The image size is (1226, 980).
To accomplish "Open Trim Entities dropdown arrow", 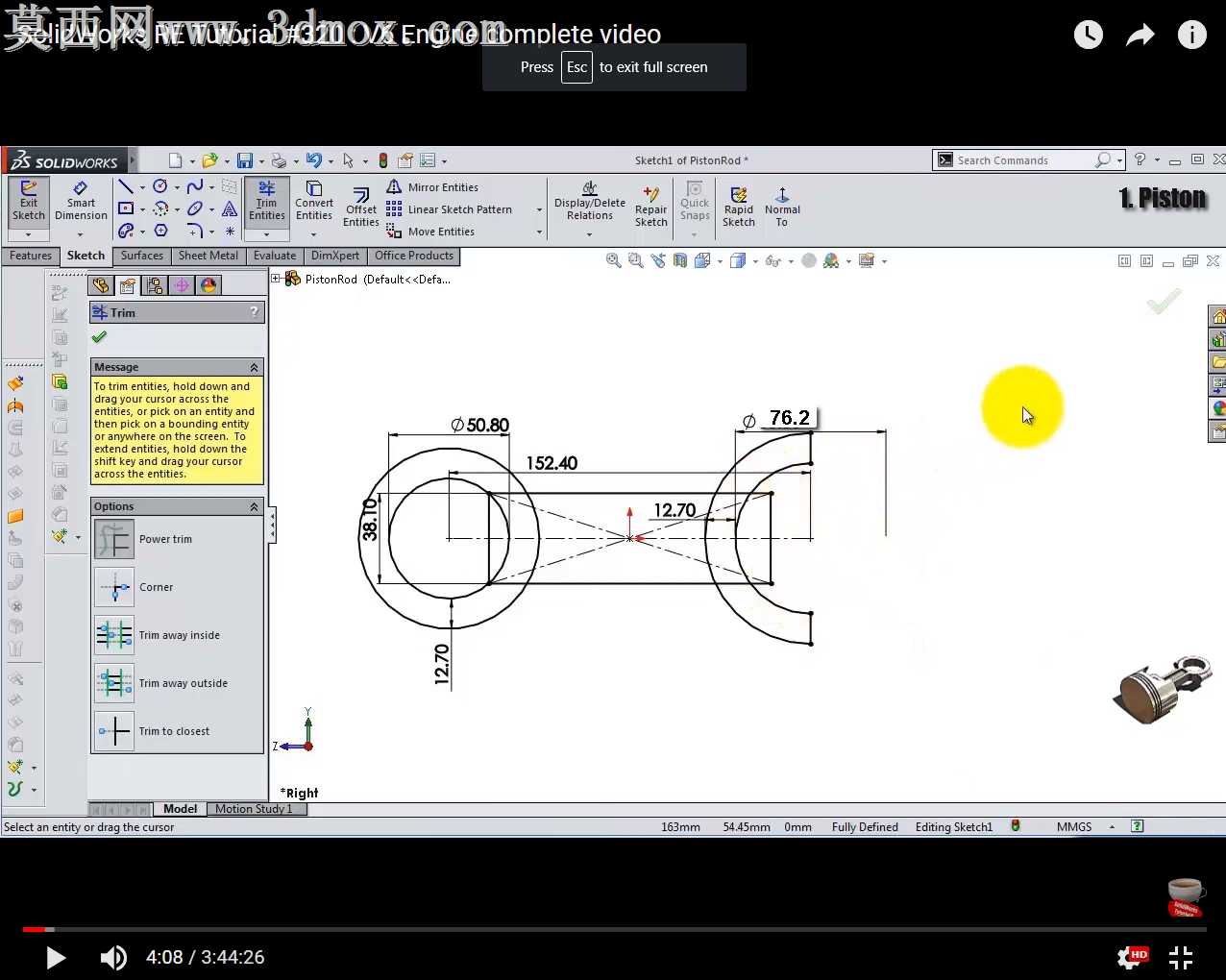I will [x=267, y=234].
